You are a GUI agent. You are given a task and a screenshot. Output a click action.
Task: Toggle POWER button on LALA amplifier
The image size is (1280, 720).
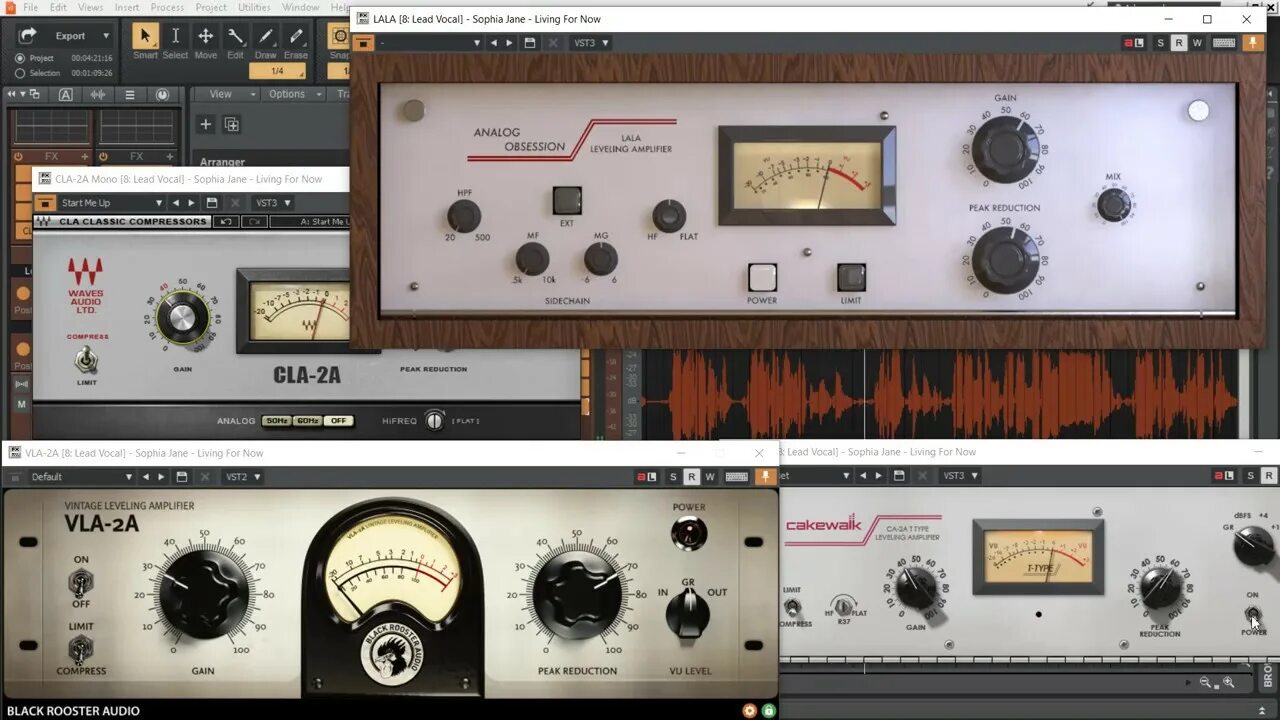coord(762,277)
